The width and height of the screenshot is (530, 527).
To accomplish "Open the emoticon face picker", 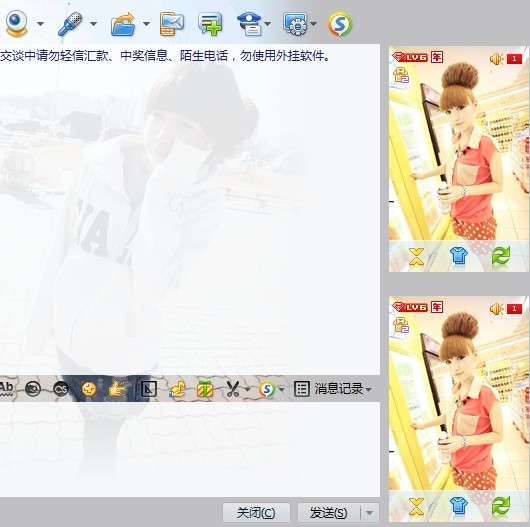I will coord(89,389).
